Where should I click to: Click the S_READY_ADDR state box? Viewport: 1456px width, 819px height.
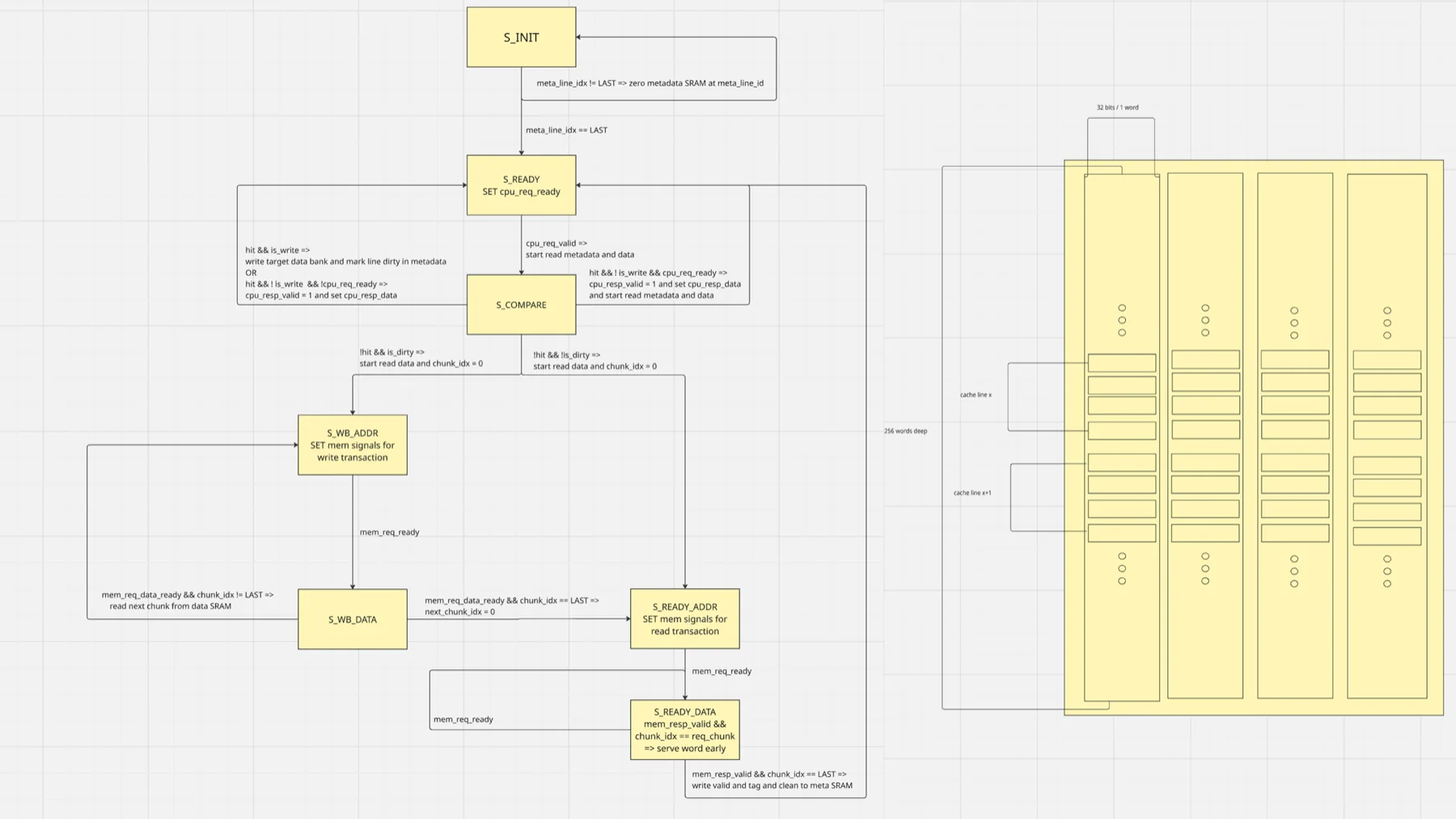(685, 619)
